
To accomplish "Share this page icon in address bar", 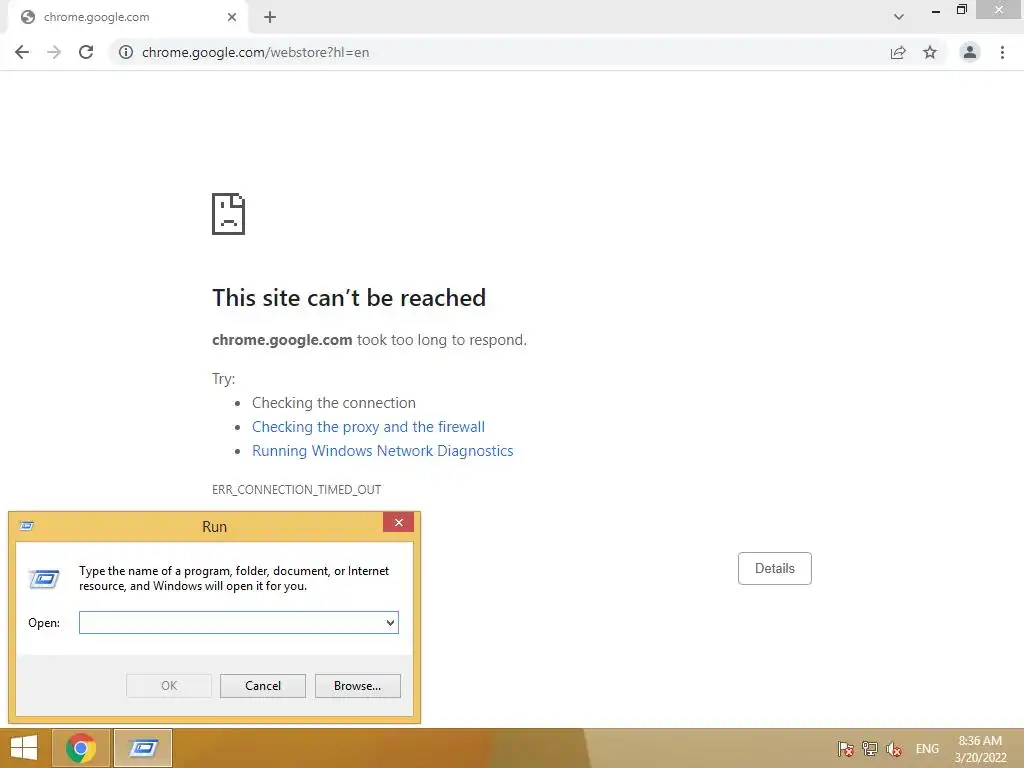I will pyautogui.click(x=898, y=52).
